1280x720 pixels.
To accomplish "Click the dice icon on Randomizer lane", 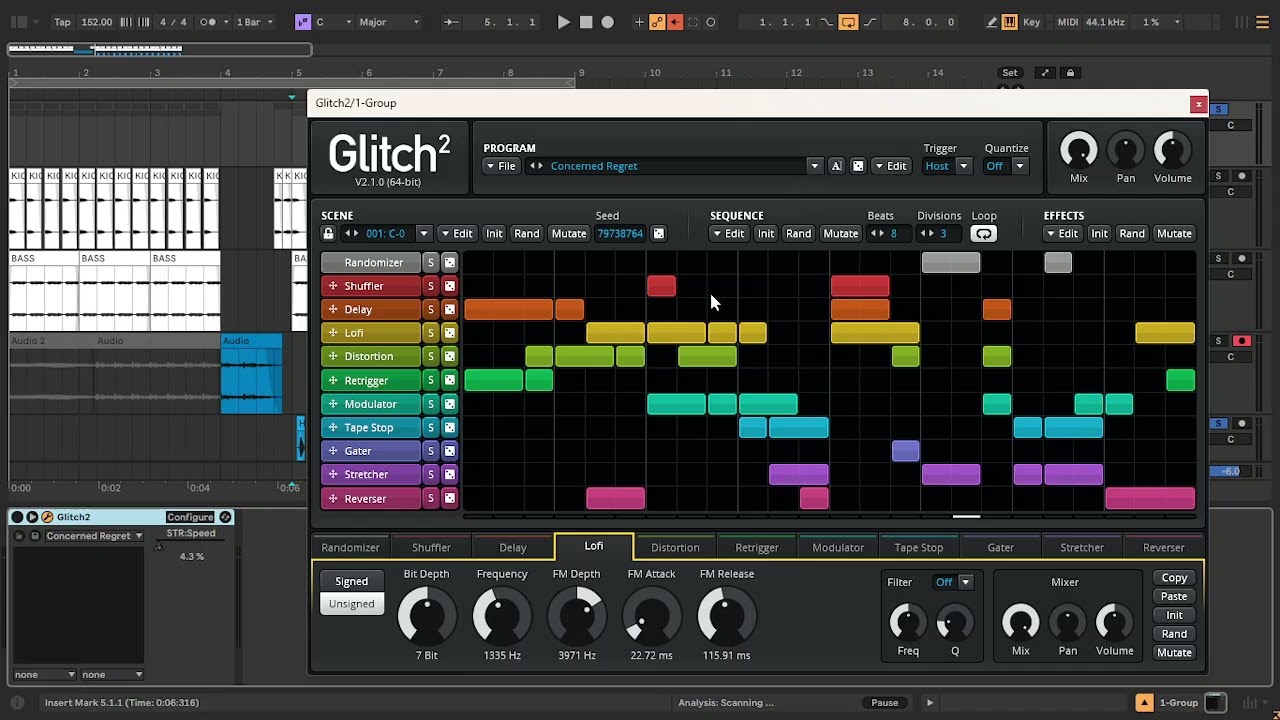I will (450, 263).
